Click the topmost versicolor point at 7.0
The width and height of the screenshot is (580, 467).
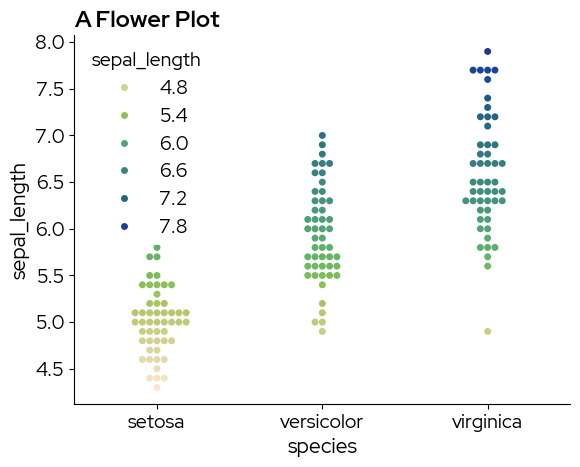point(322,135)
